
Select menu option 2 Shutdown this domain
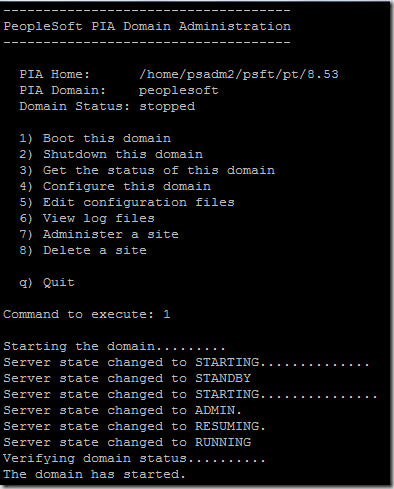point(111,154)
